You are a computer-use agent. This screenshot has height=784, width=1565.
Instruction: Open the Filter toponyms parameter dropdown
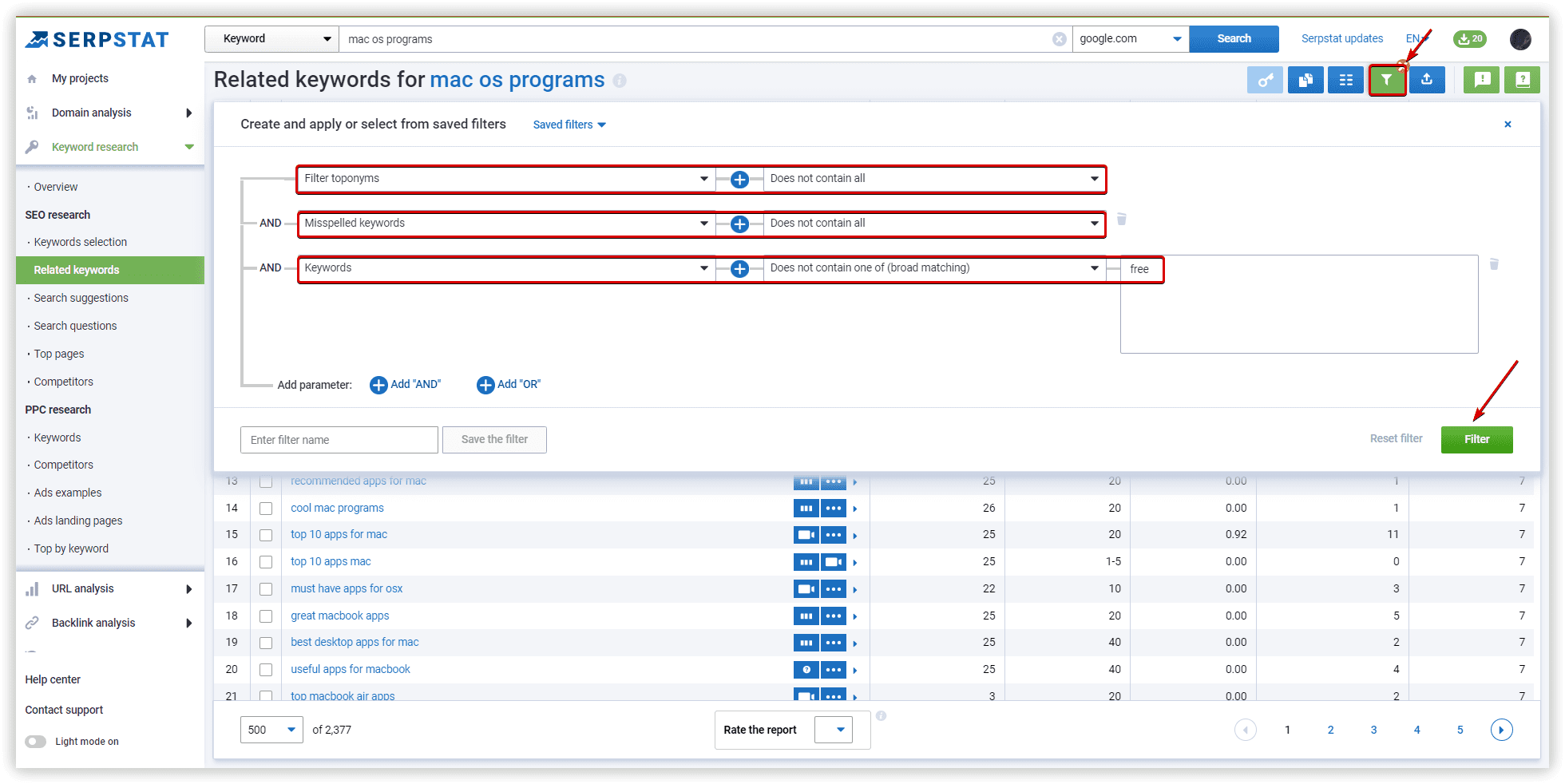[x=506, y=179]
